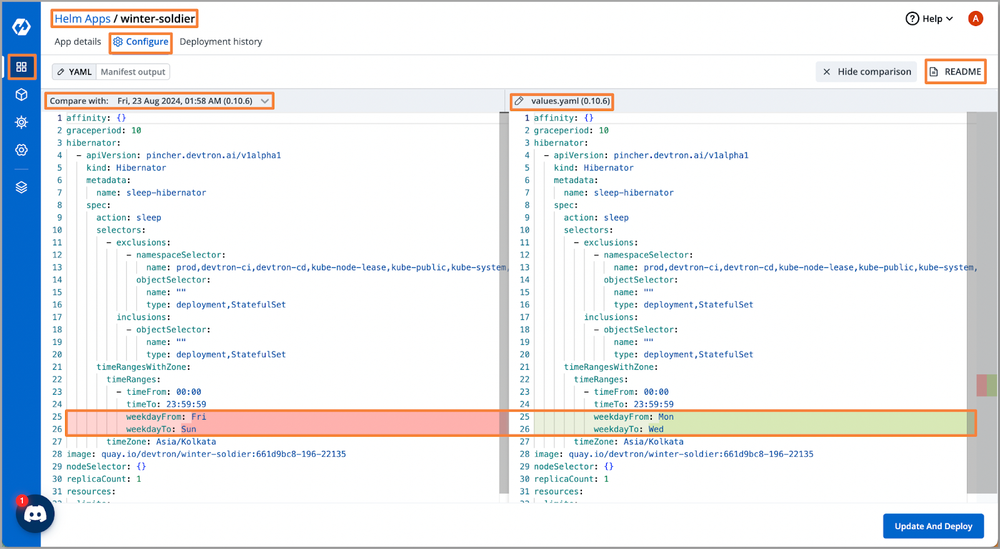Open the helm wheel sidebar icon
The width and height of the screenshot is (1000, 549).
coord(21,122)
